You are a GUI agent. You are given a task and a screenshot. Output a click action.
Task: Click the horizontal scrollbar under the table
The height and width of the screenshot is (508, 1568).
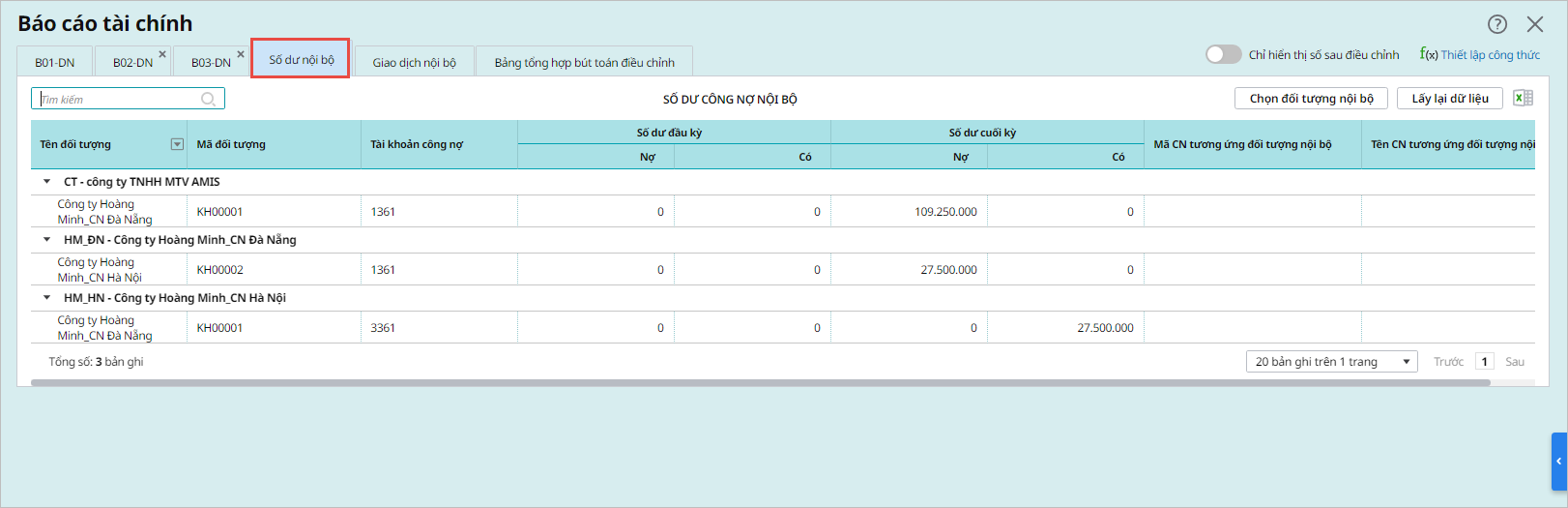[x=760, y=383]
